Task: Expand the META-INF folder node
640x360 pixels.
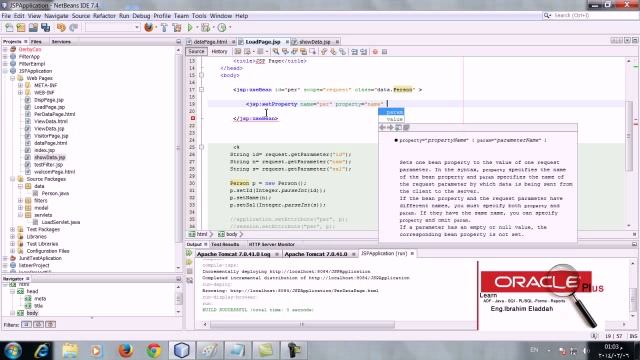Action: [20, 85]
